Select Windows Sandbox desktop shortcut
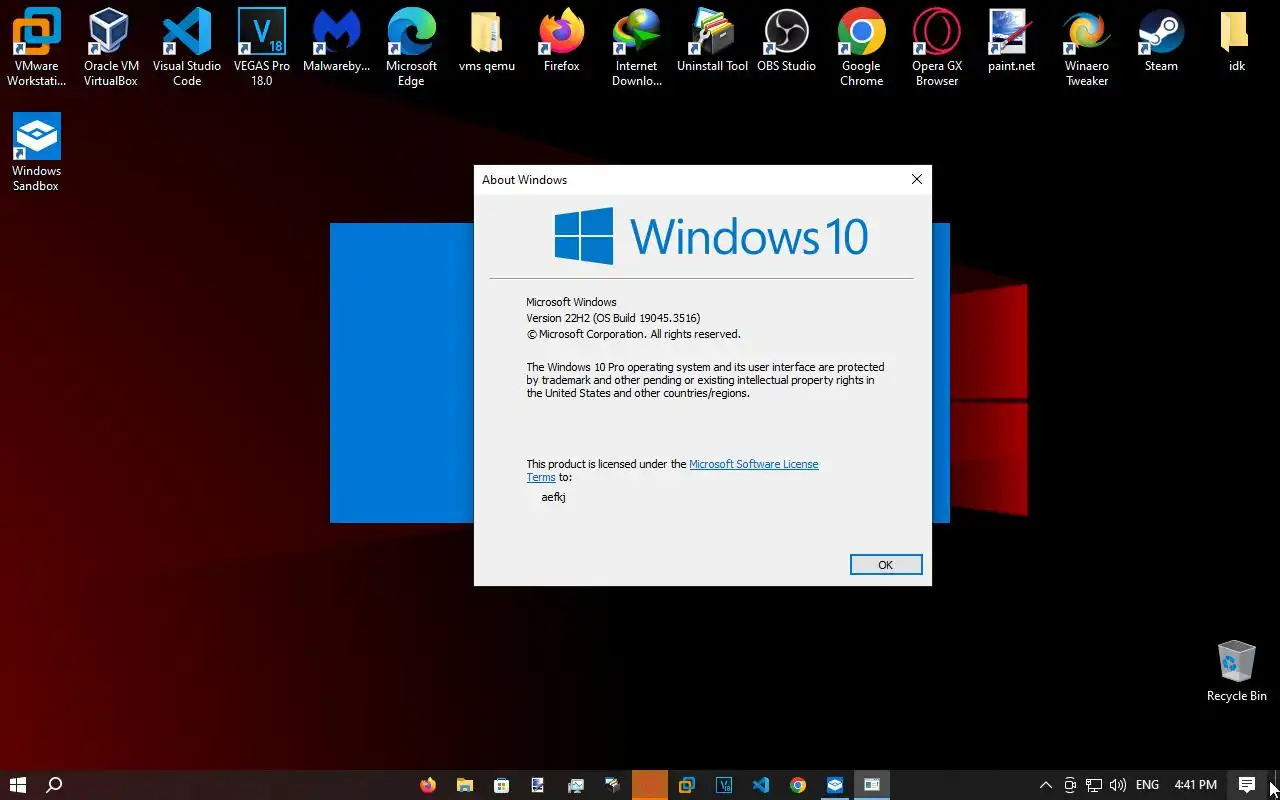This screenshot has height=800, width=1280. click(x=37, y=152)
